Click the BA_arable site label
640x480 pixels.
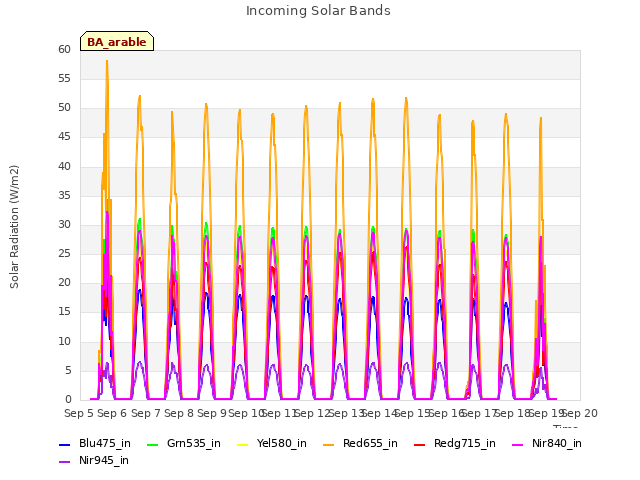click(x=117, y=42)
